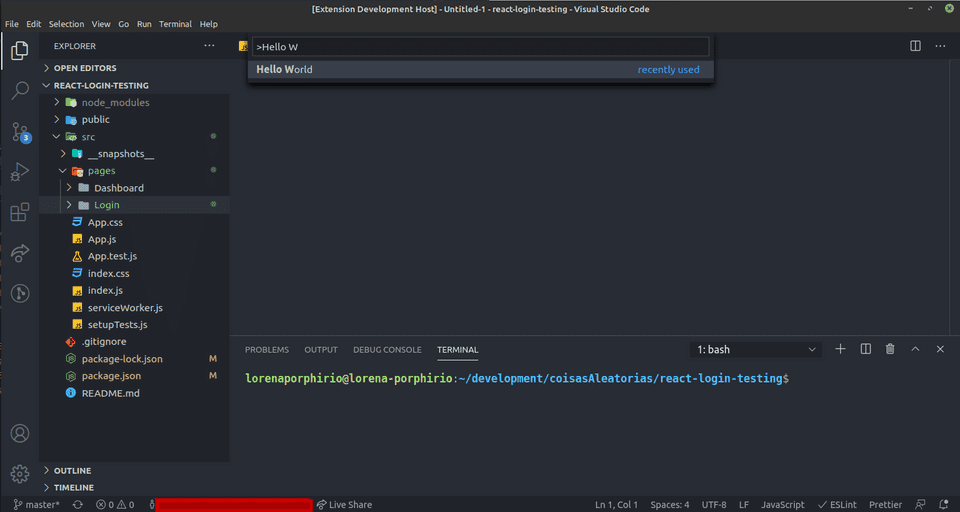Open the Run and Debug view
This screenshot has width=960, height=512.
pyautogui.click(x=19, y=172)
